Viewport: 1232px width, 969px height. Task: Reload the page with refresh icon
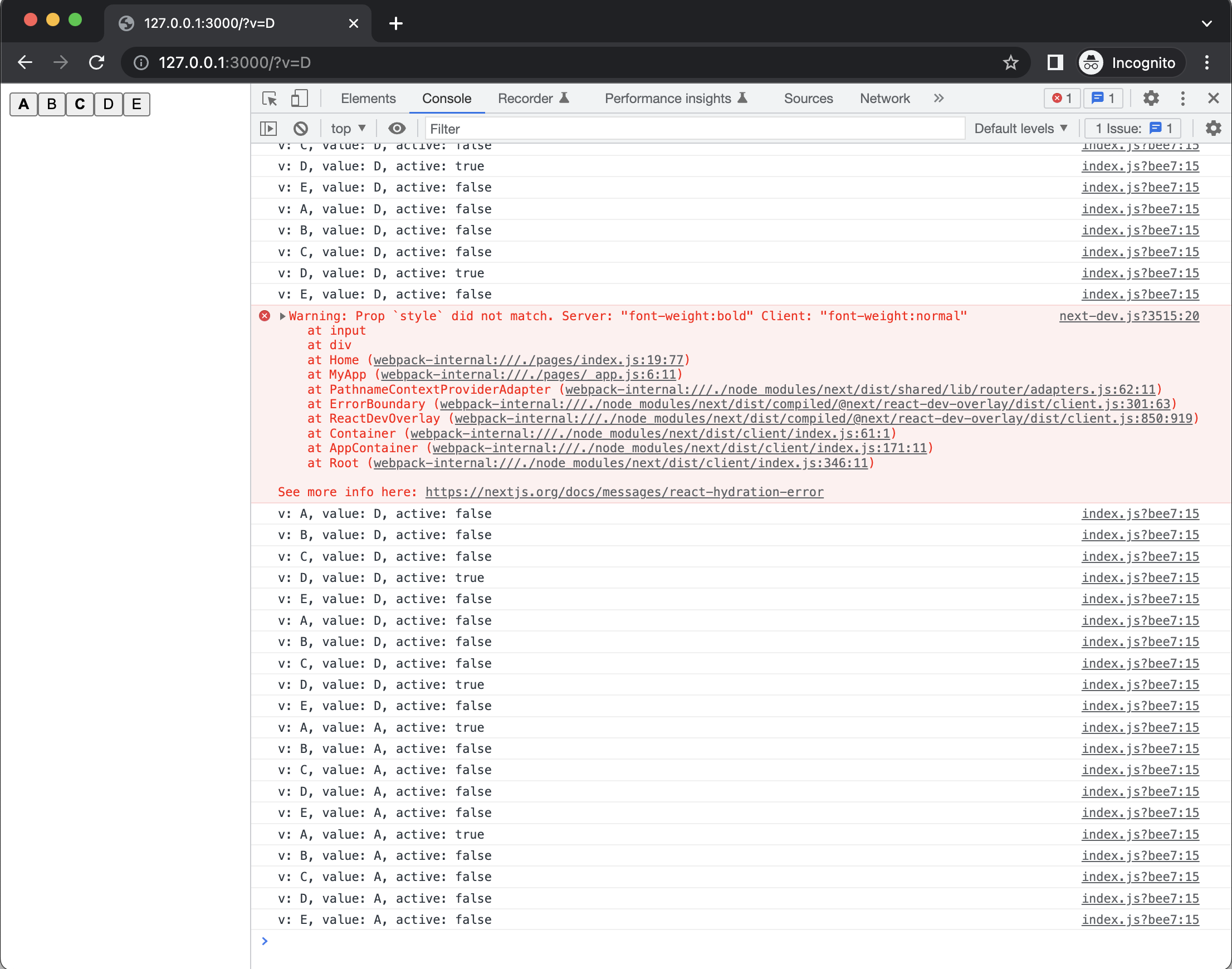[97, 62]
